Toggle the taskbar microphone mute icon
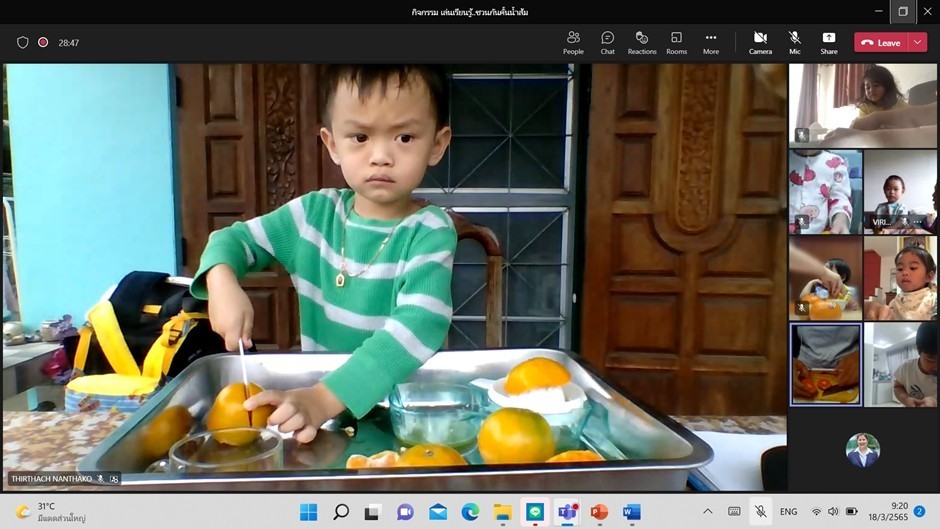The image size is (940, 529). 760,512
